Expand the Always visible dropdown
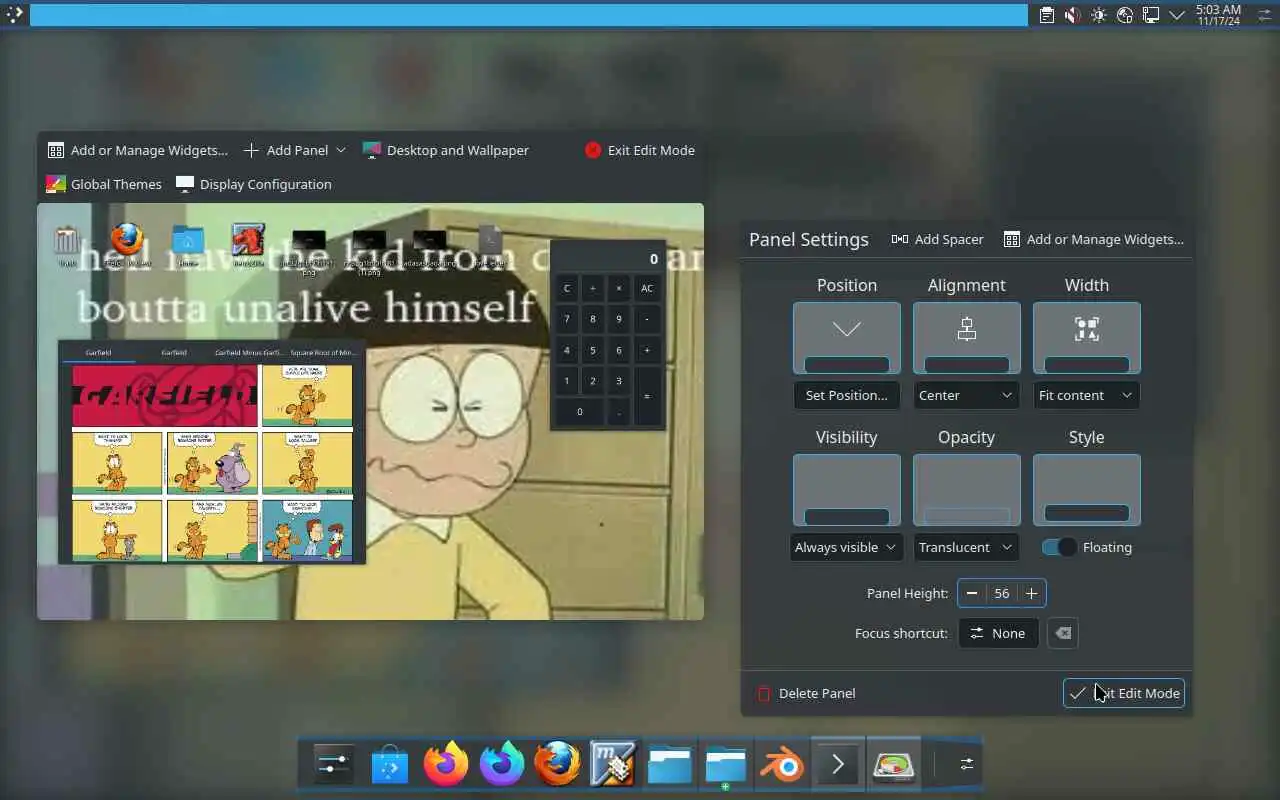 point(846,547)
